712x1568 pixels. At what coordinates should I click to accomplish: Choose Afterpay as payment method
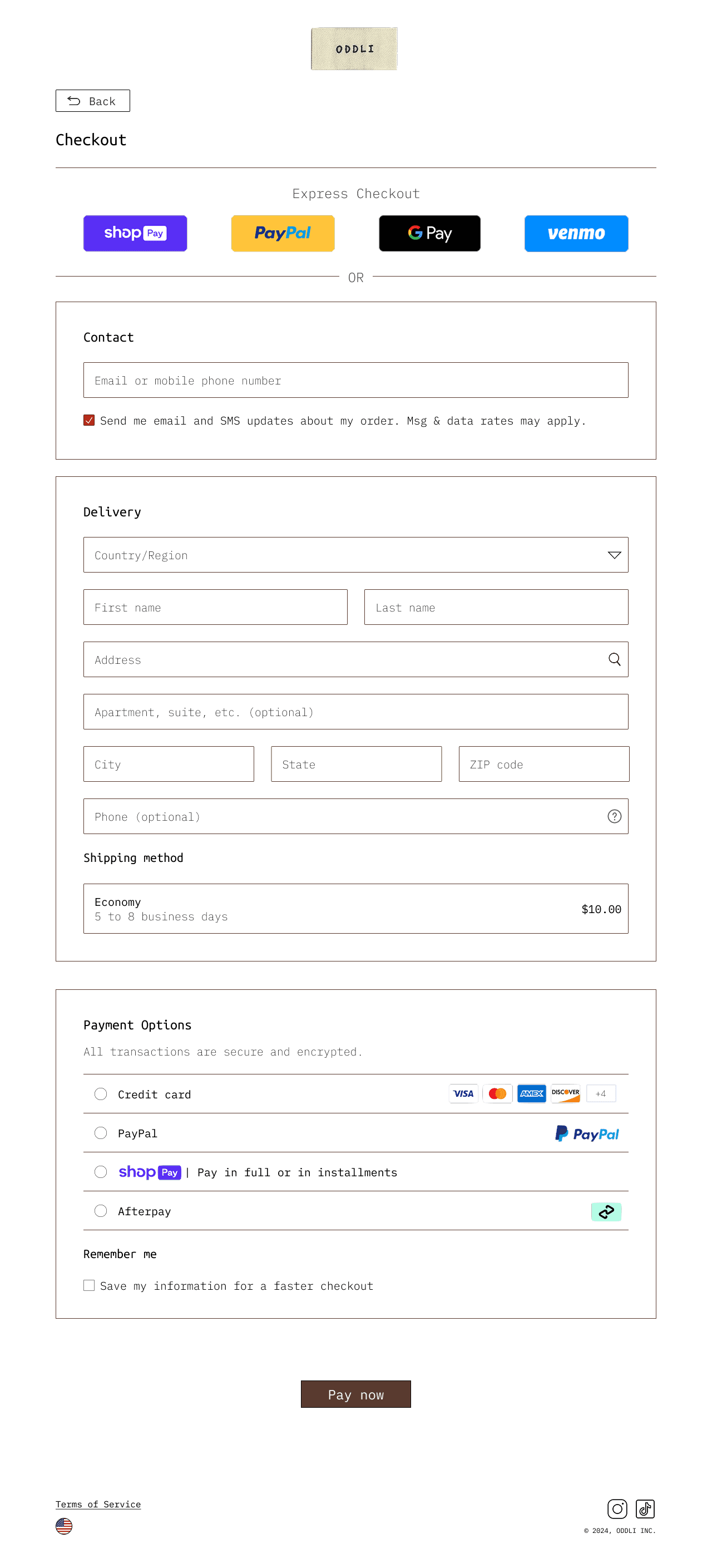101,1211
